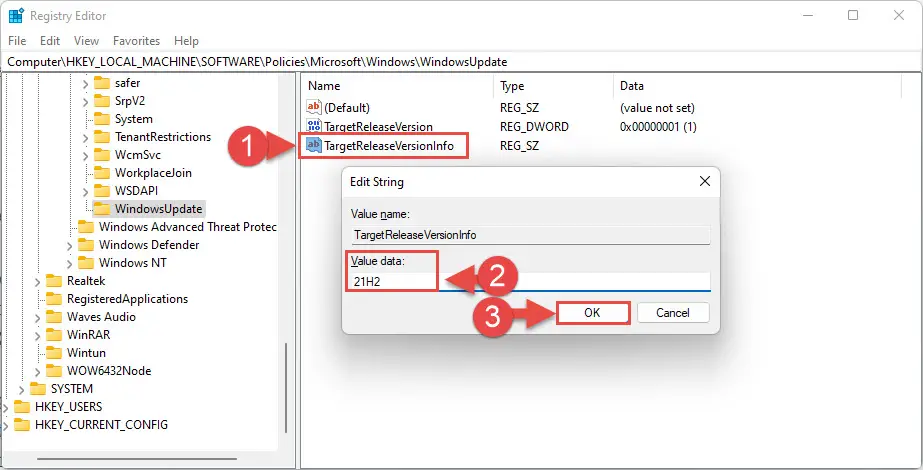This screenshot has width=923, height=470.
Task: Select the HKEY_CURRENT_CONFIG folder icon
Action: [22, 424]
